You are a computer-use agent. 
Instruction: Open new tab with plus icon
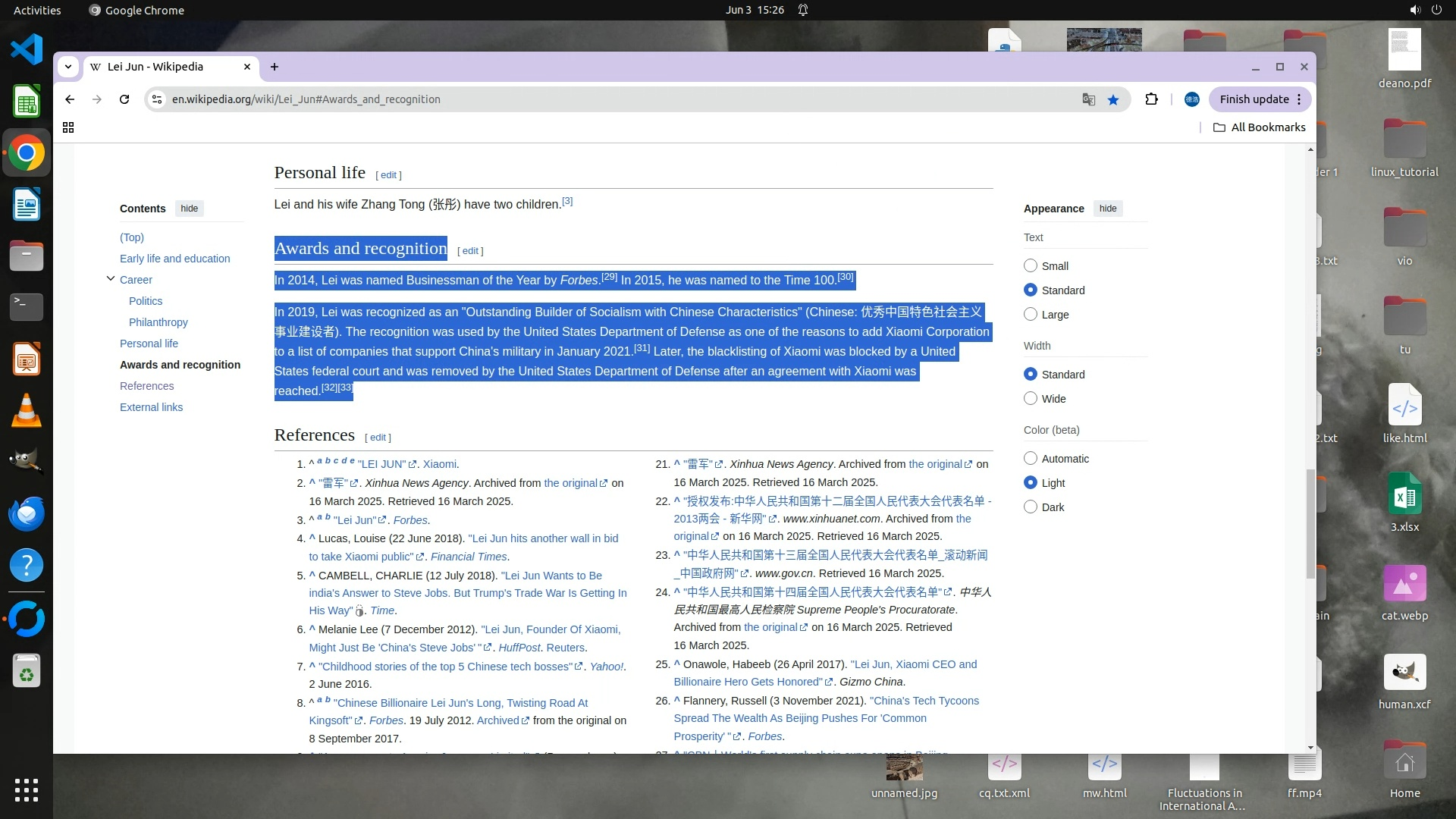(275, 67)
